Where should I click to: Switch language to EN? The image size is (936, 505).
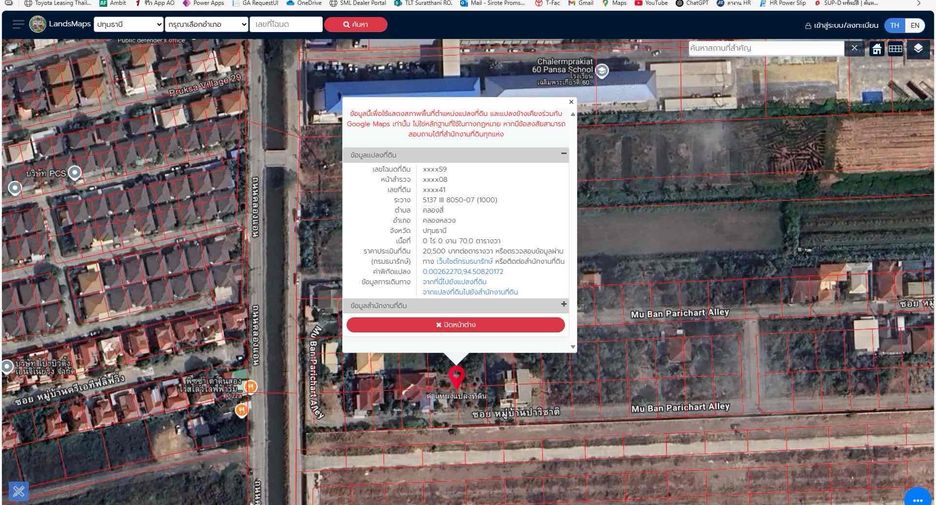click(915, 25)
